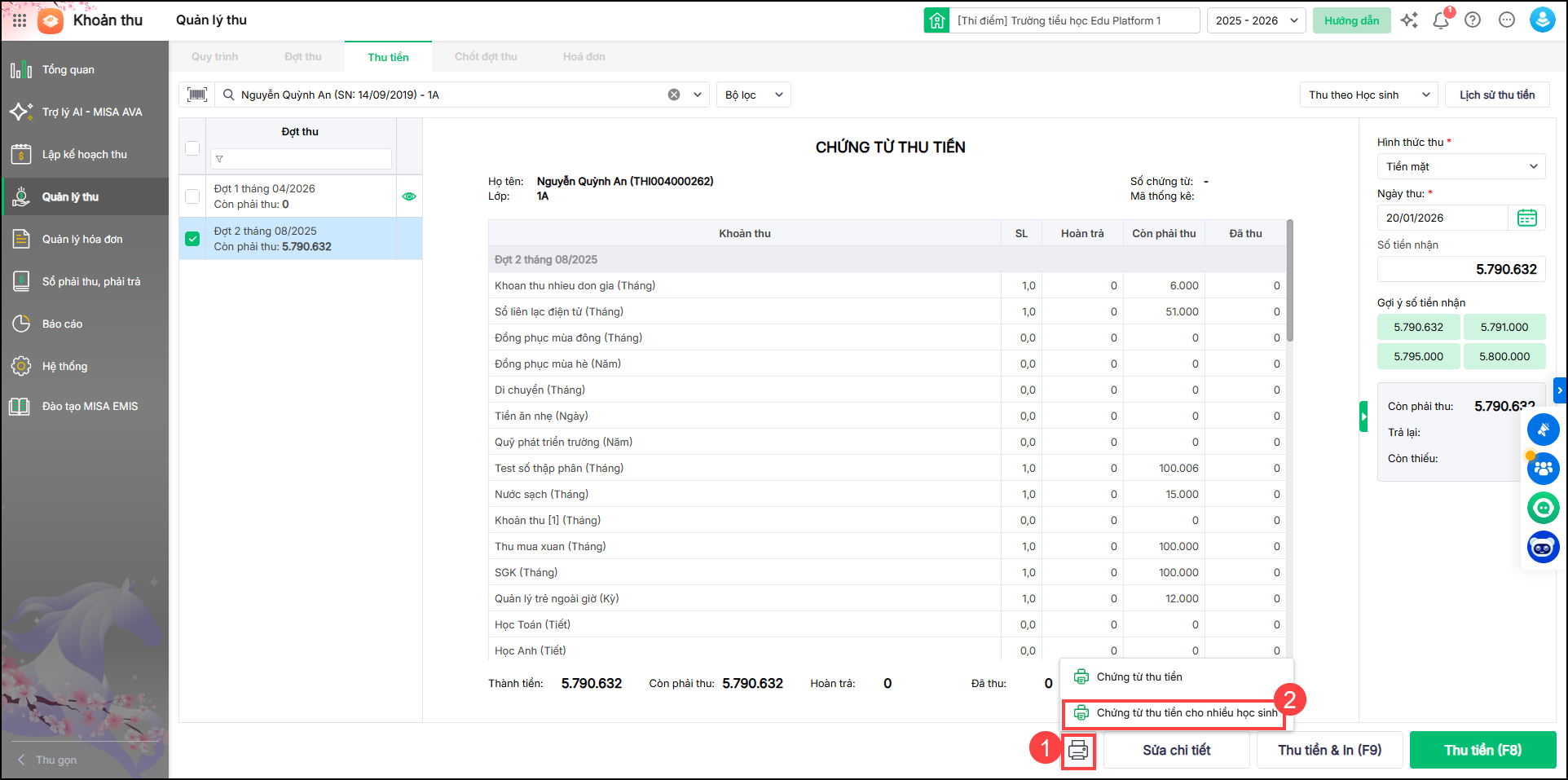Expand the Hình thức thu dropdown

(1460, 166)
